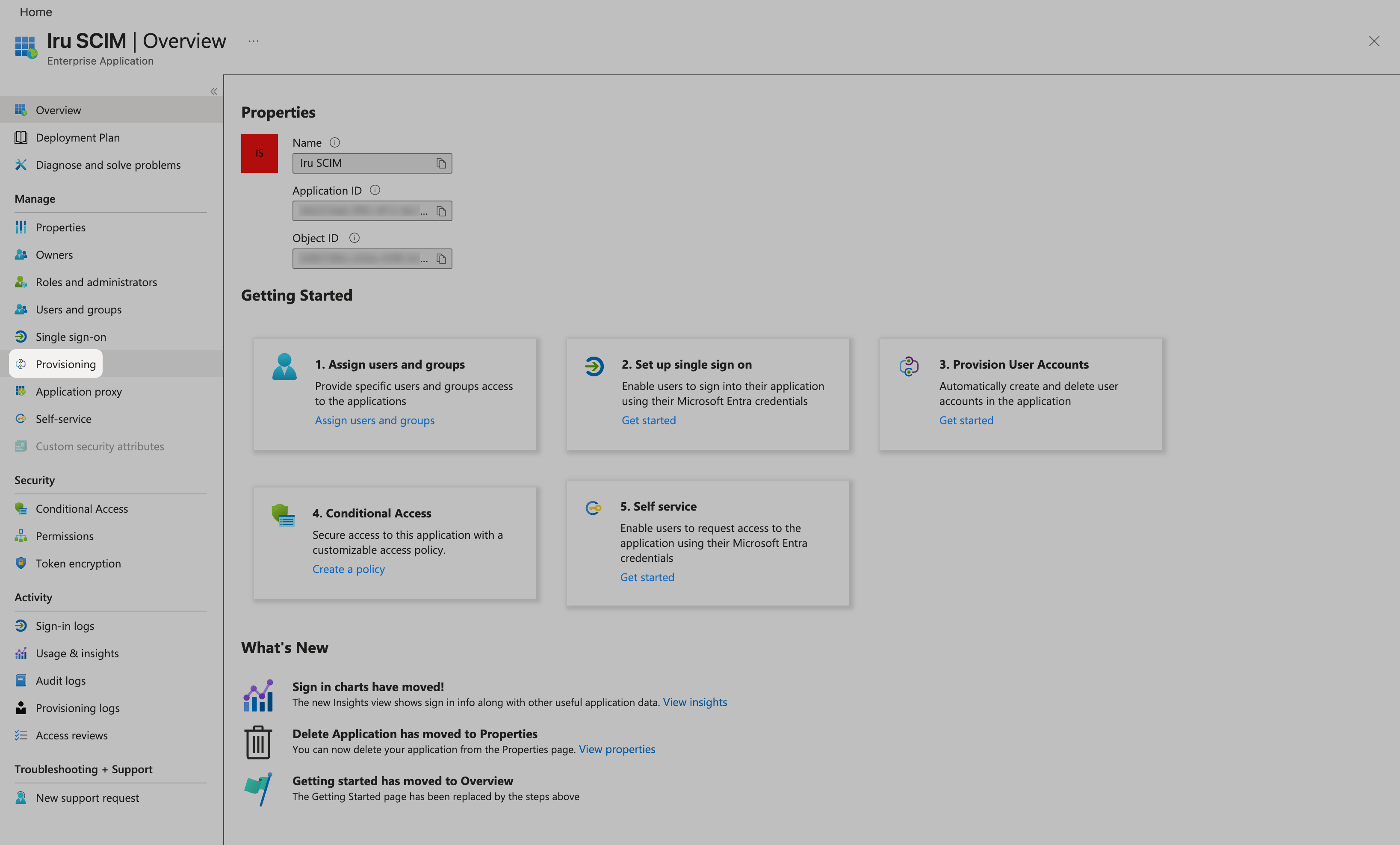Viewport: 1400px width, 845px height.
Task: Click the New support request icon
Action: pyautogui.click(x=21, y=797)
